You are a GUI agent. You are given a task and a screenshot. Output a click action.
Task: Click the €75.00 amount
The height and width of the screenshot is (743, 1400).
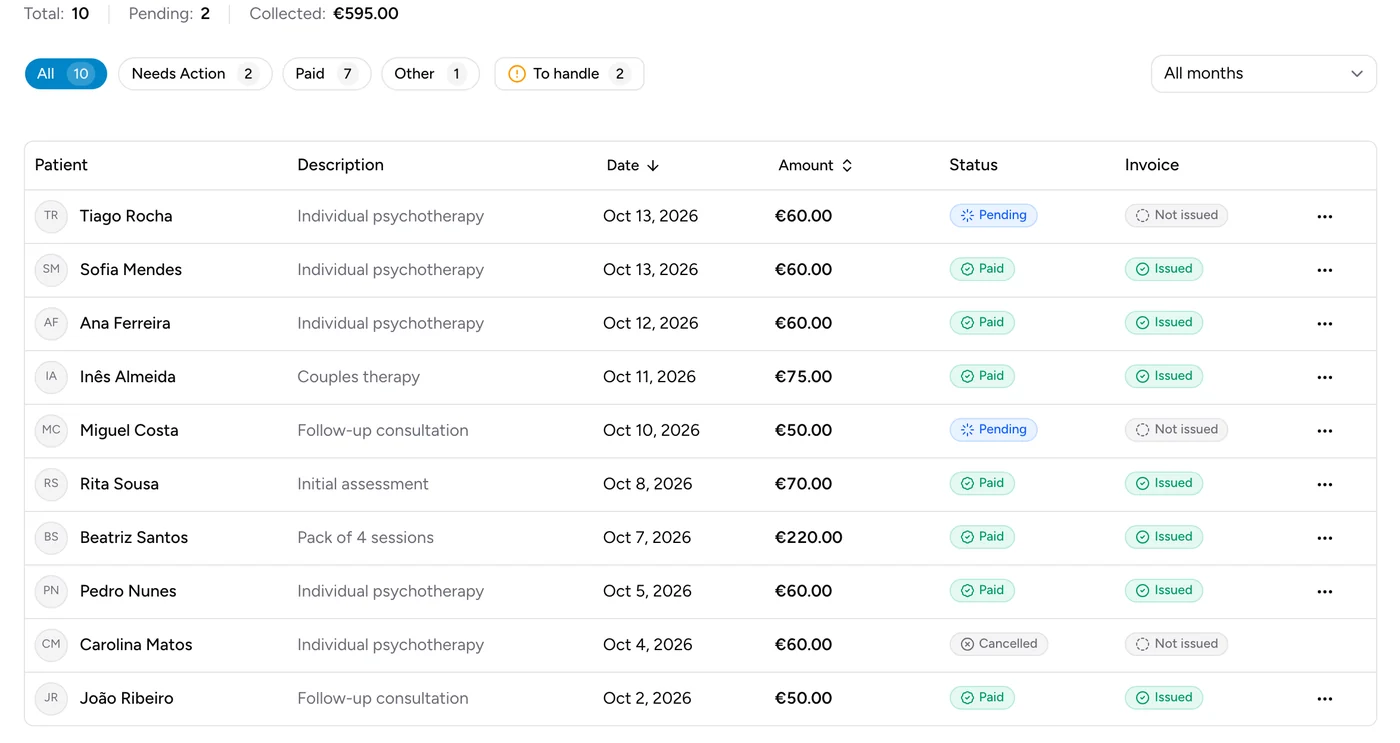pos(803,377)
